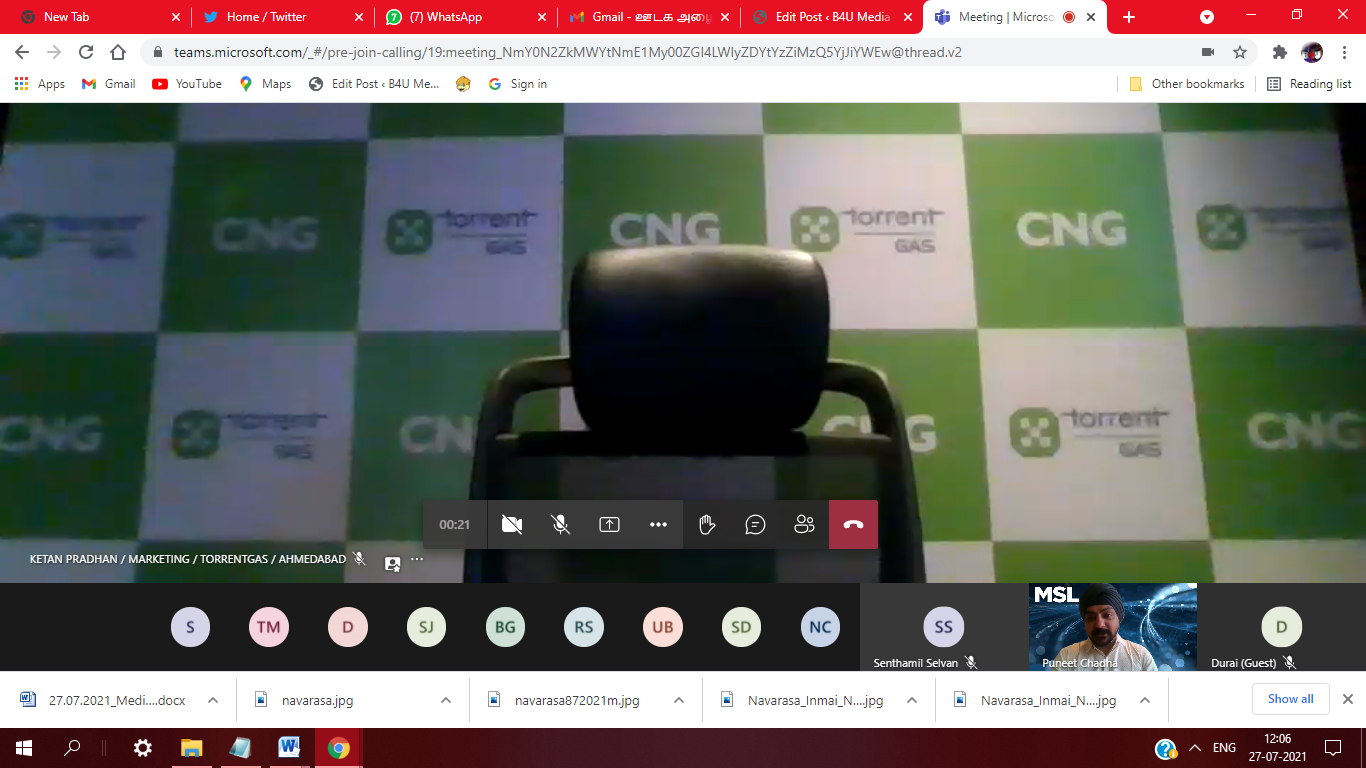Switch to Word from the taskbar
The width and height of the screenshot is (1366, 768).
289,748
